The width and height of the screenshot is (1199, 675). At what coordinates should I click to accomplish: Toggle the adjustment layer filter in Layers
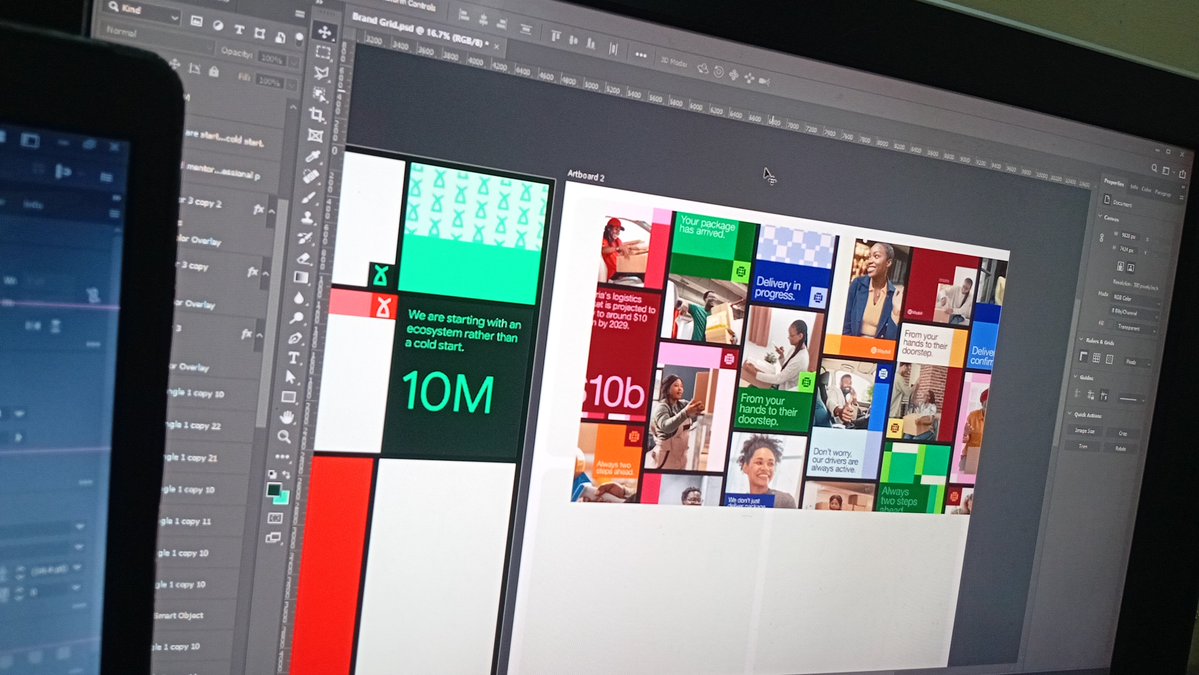[218, 25]
